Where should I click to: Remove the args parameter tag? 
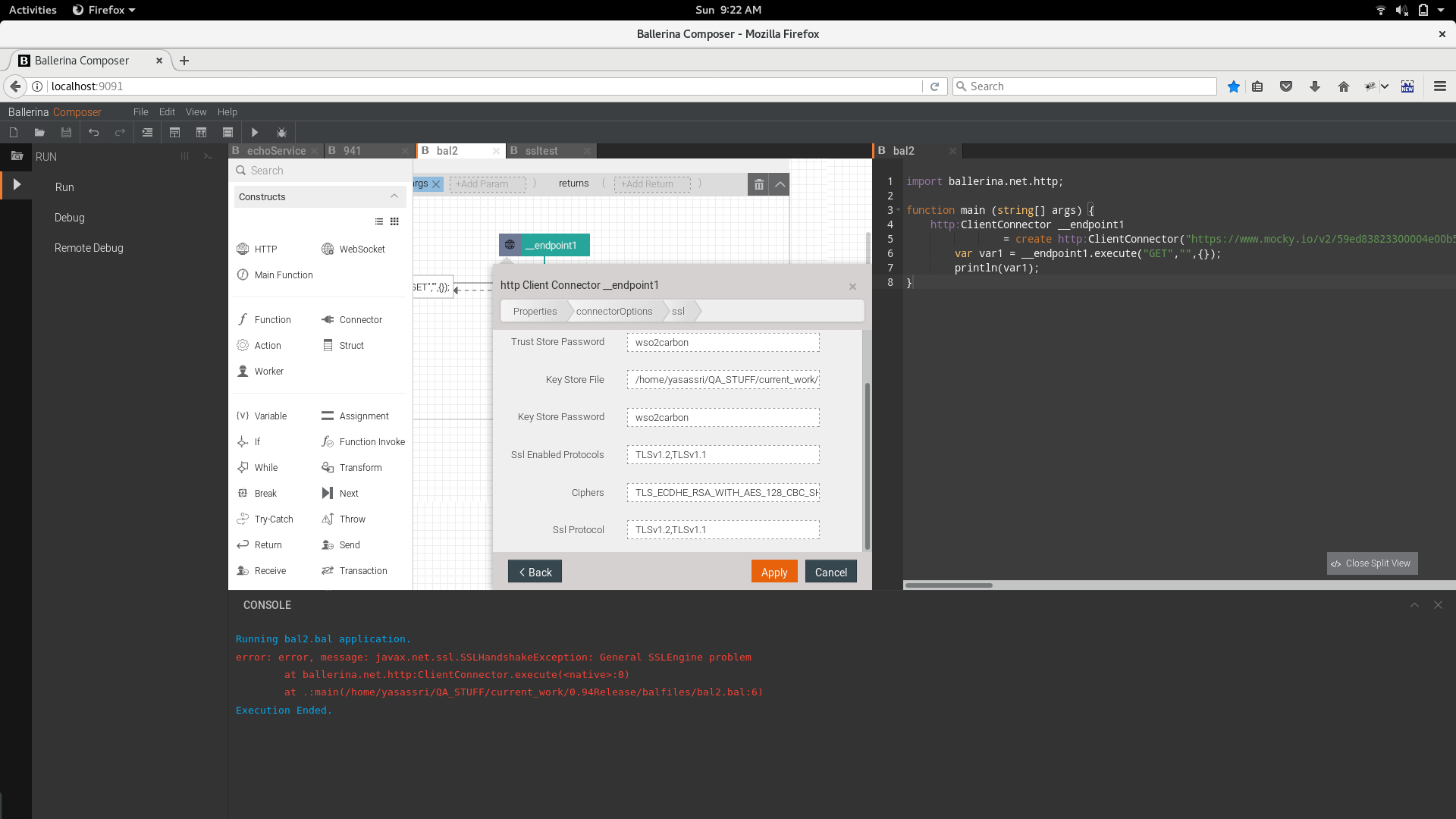[x=436, y=184]
